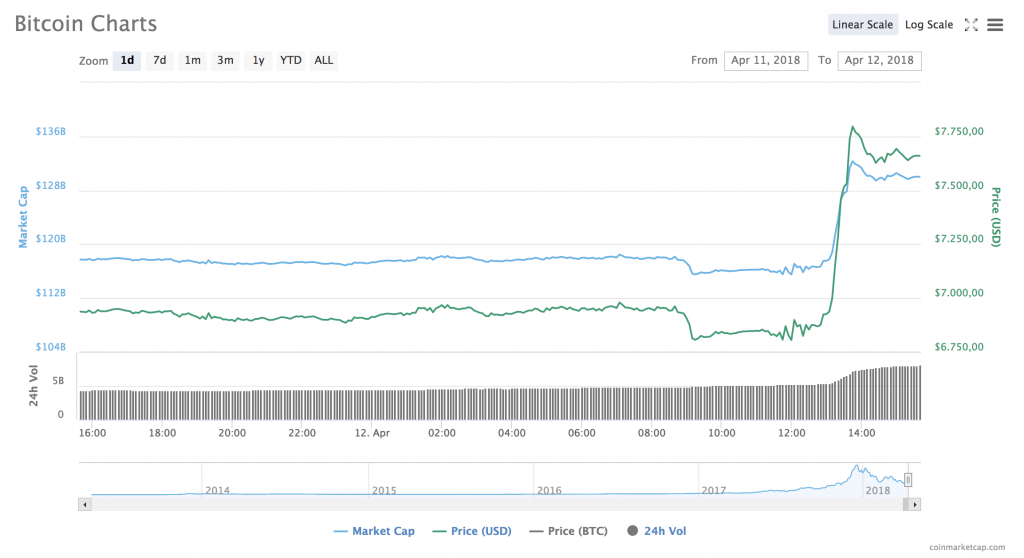
Task: Toggle Price (BTC) series in legend
Action: click(569, 531)
